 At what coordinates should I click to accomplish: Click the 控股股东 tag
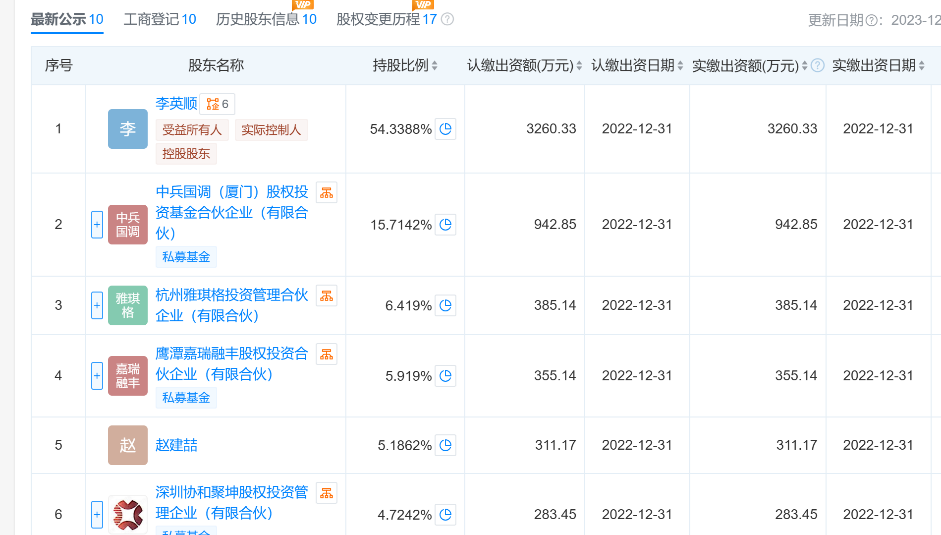click(186, 154)
